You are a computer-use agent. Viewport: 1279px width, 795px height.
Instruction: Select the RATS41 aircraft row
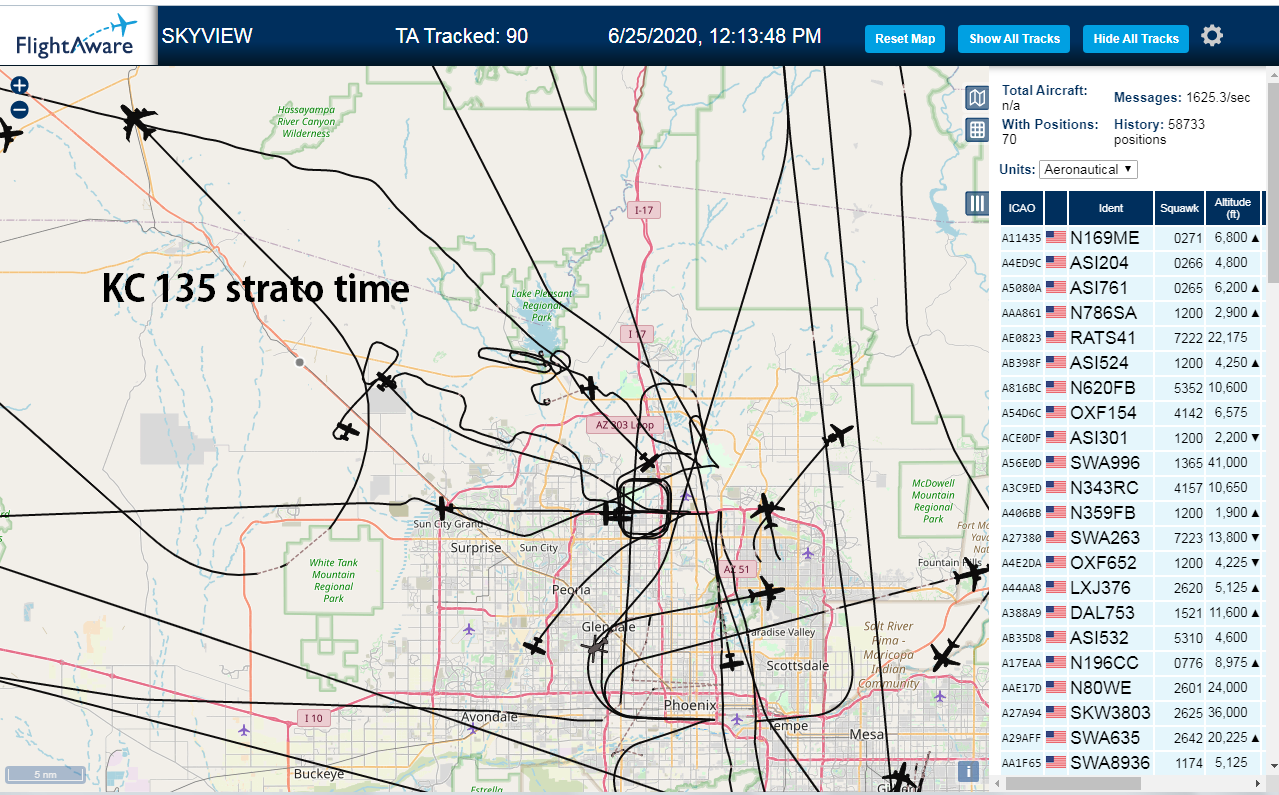pos(1131,338)
